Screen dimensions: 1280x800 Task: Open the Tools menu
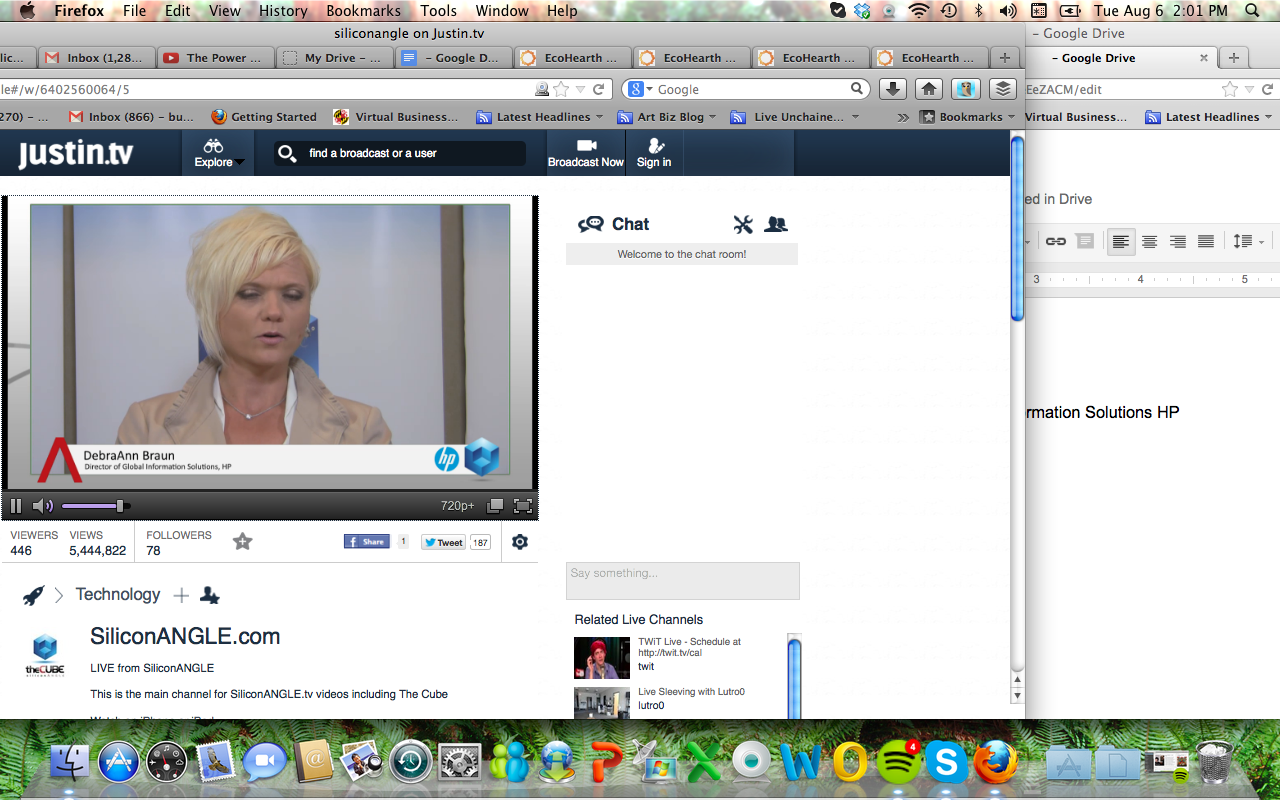[438, 11]
